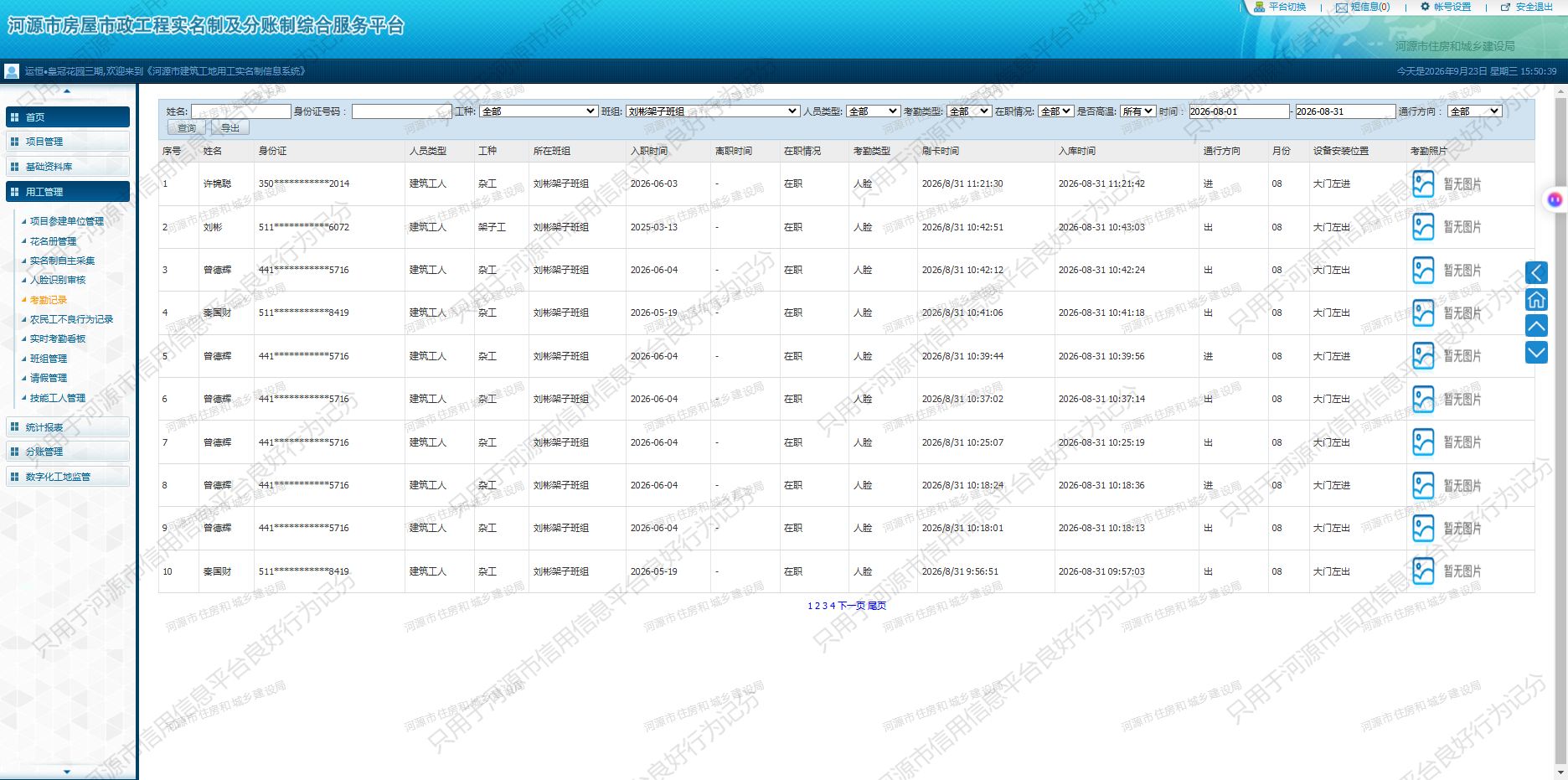Viewport: 1568px width, 780px height.
Task: Open the 班组 dropdown showing 刘彬架子班组
Action: pyautogui.click(x=713, y=111)
